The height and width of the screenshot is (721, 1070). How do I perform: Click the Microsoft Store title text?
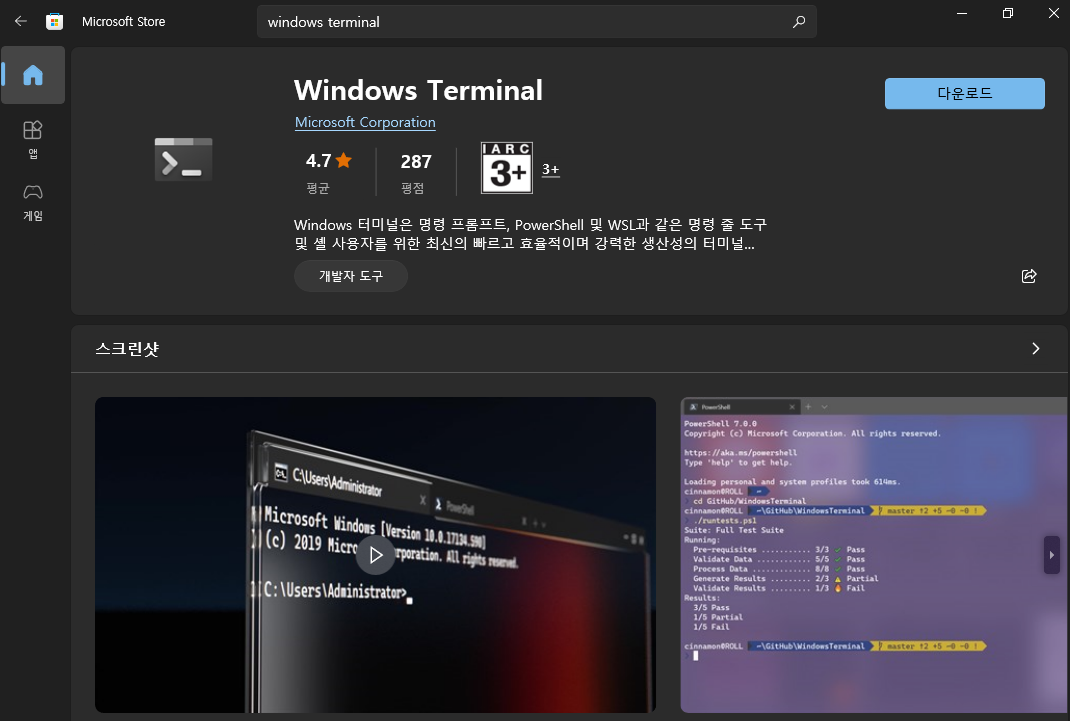pos(124,22)
